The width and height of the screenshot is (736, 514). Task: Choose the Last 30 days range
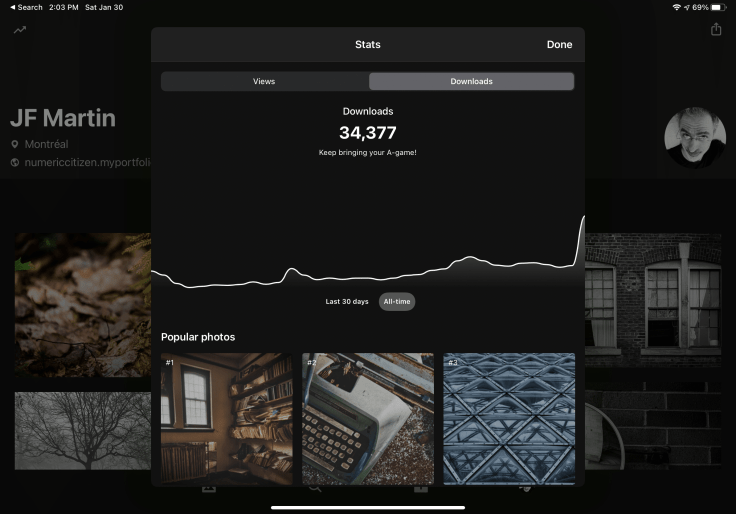[347, 301]
